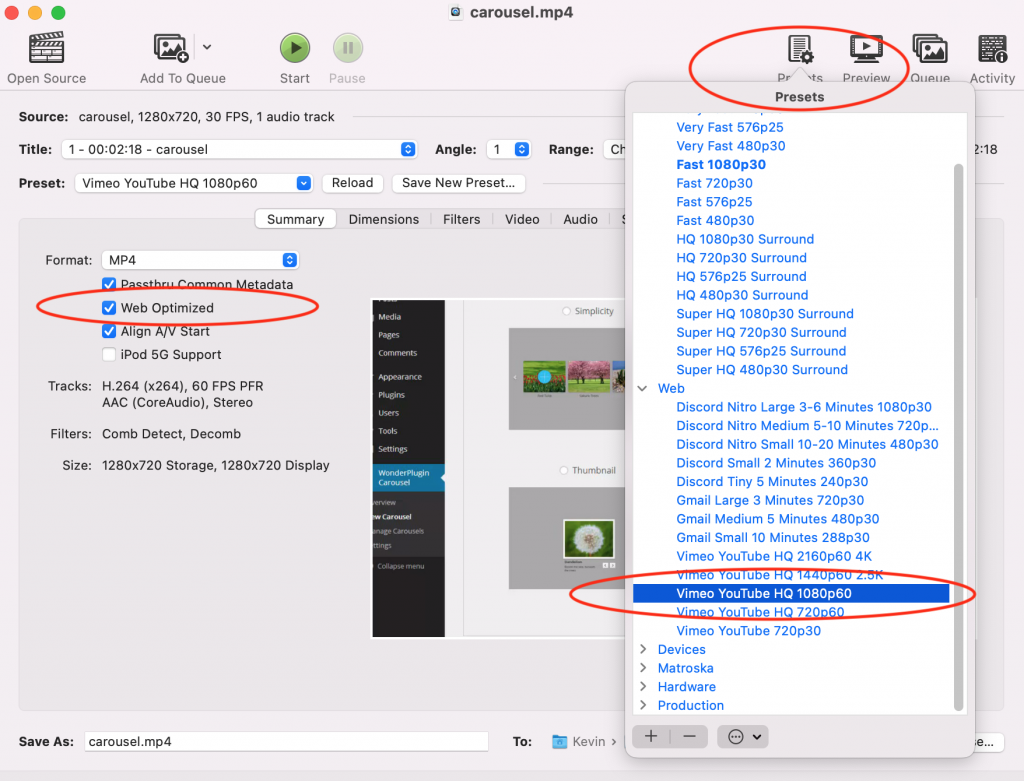This screenshot has width=1024, height=781.
Task: Click the Presets toolbar icon
Action: [800, 47]
